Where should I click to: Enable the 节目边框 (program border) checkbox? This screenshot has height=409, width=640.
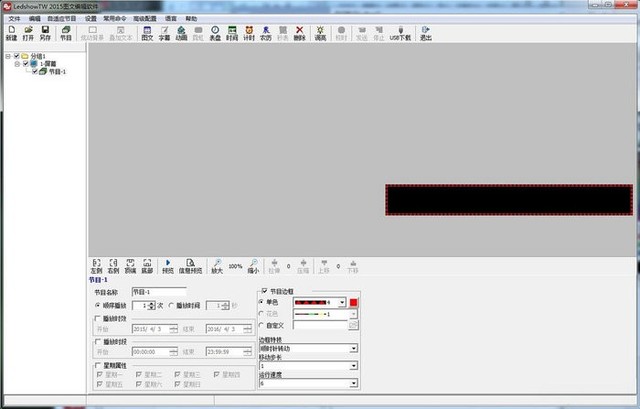(264, 291)
